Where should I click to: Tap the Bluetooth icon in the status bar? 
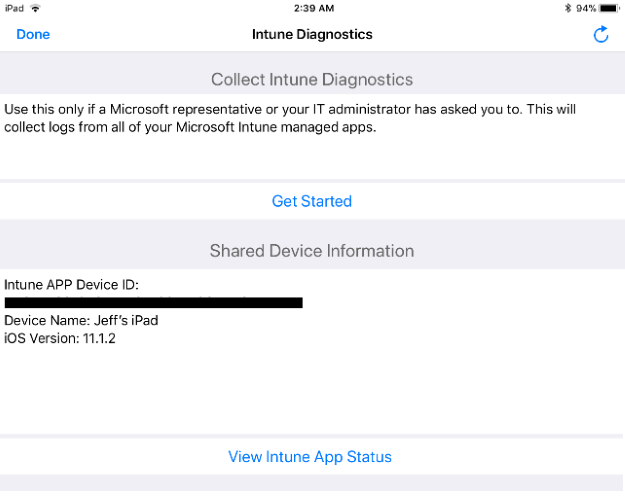click(568, 8)
